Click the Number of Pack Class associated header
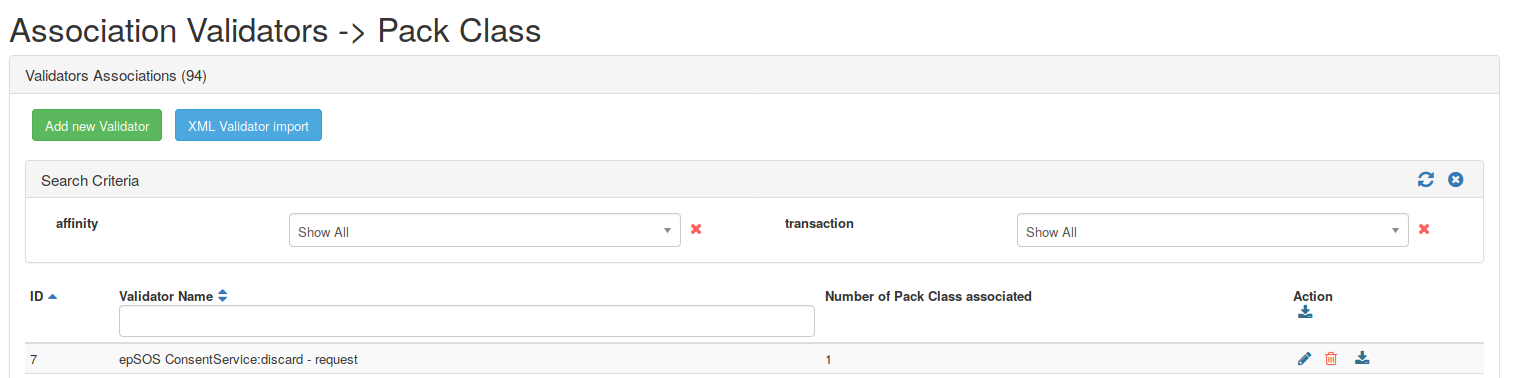Viewport: 1514px width, 378px height. click(928, 297)
